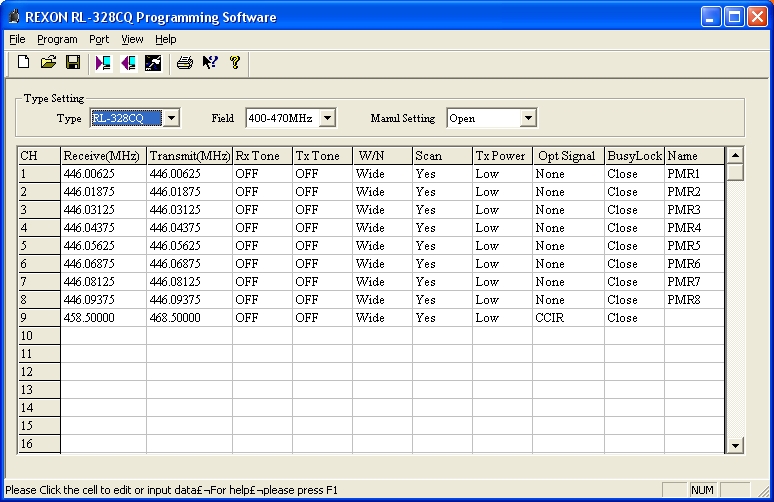
Task: Click the Name column header
Action: [x=695, y=155]
